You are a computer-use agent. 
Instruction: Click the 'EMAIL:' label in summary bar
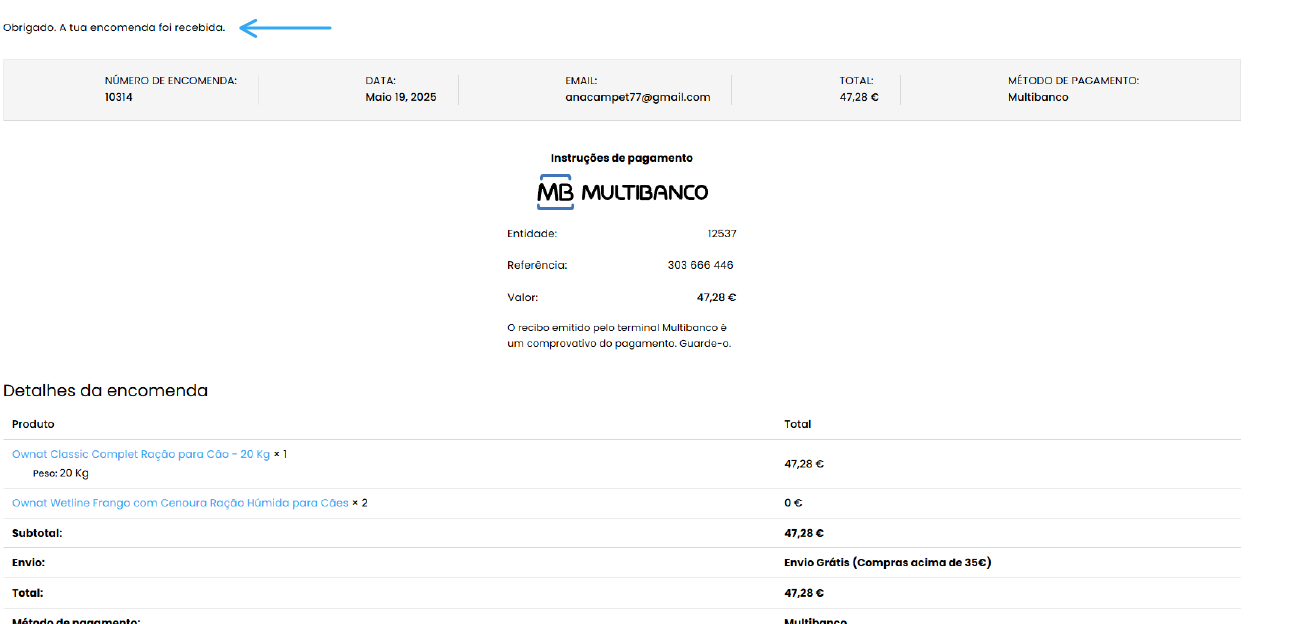click(581, 81)
